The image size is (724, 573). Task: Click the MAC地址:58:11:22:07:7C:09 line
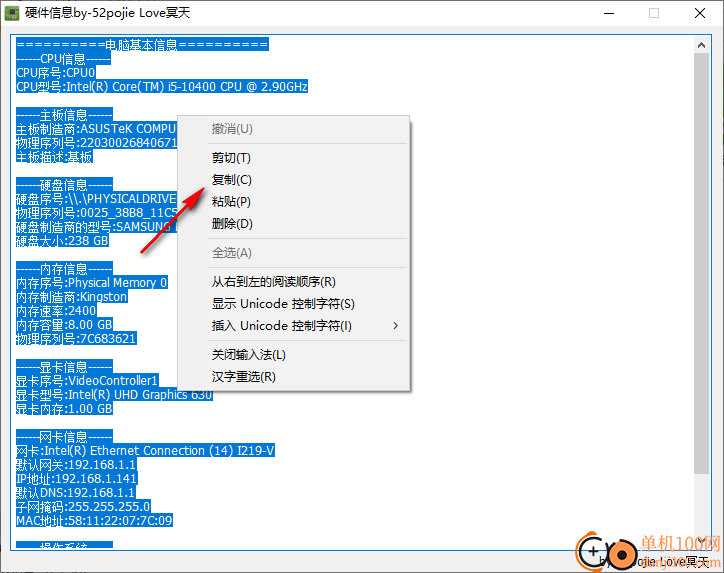94,520
